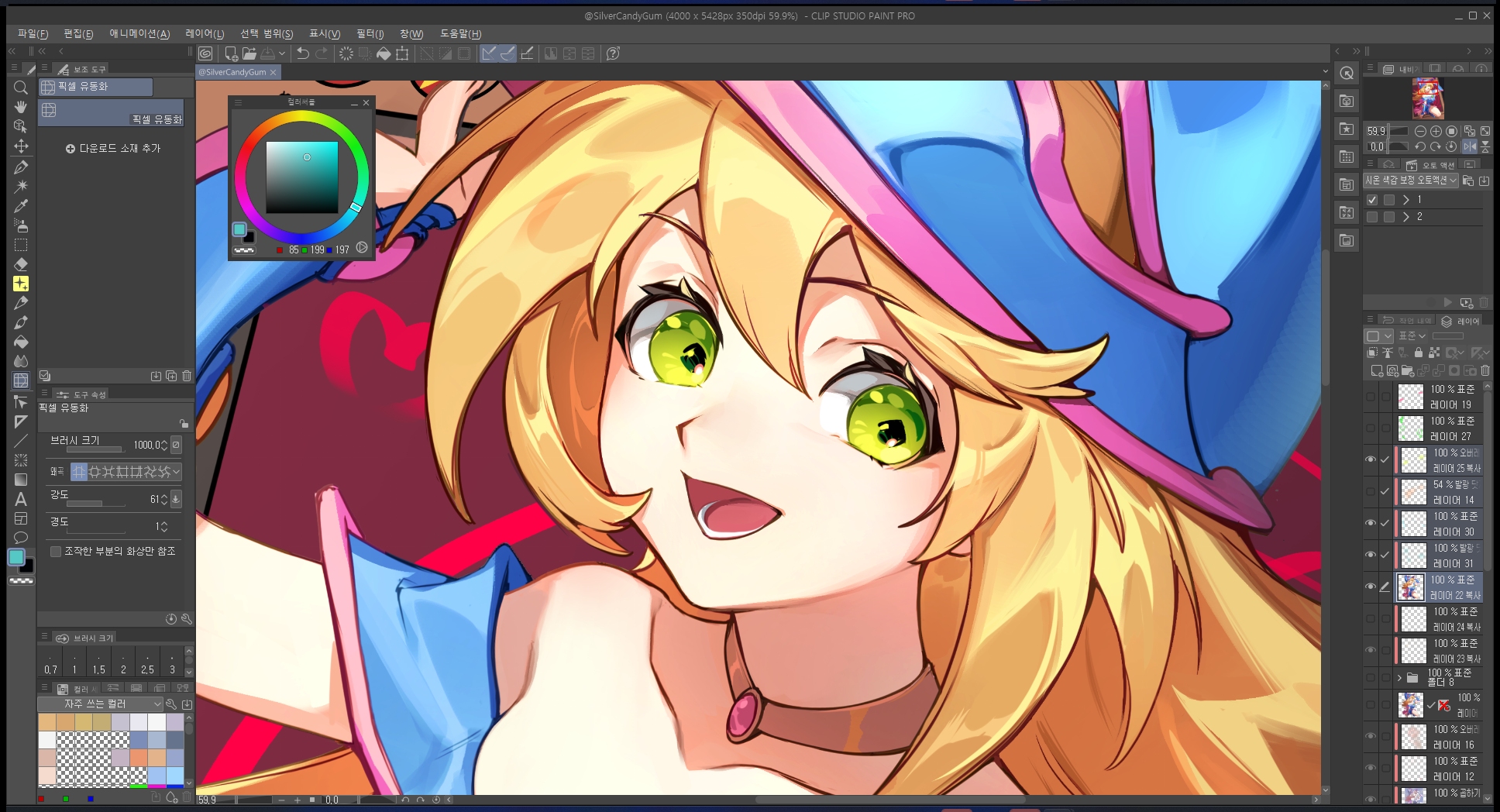The height and width of the screenshot is (812, 1500).
Task: Open the 레이어 menu in menu bar
Action: click(205, 34)
